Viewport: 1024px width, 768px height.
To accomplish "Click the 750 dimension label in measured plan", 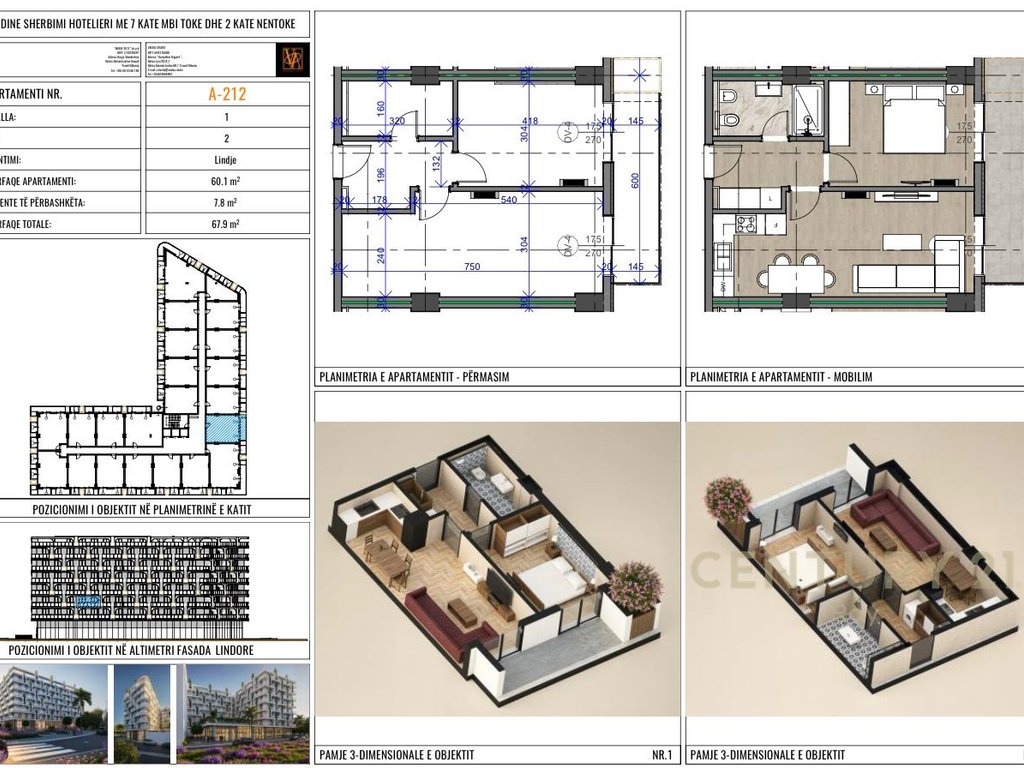I will [472, 266].
